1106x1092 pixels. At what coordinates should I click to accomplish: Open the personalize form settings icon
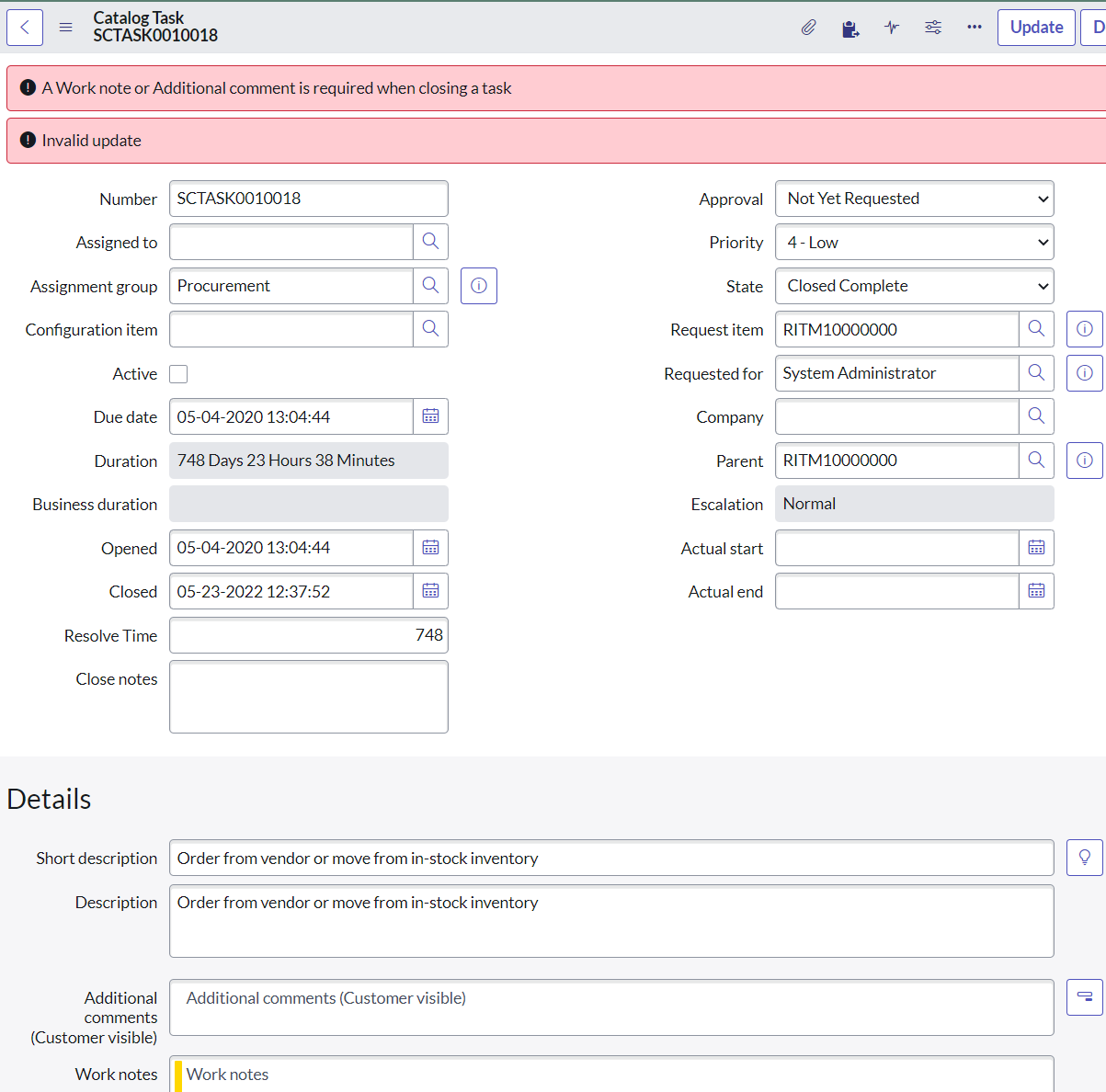click(x=933, y=28)
